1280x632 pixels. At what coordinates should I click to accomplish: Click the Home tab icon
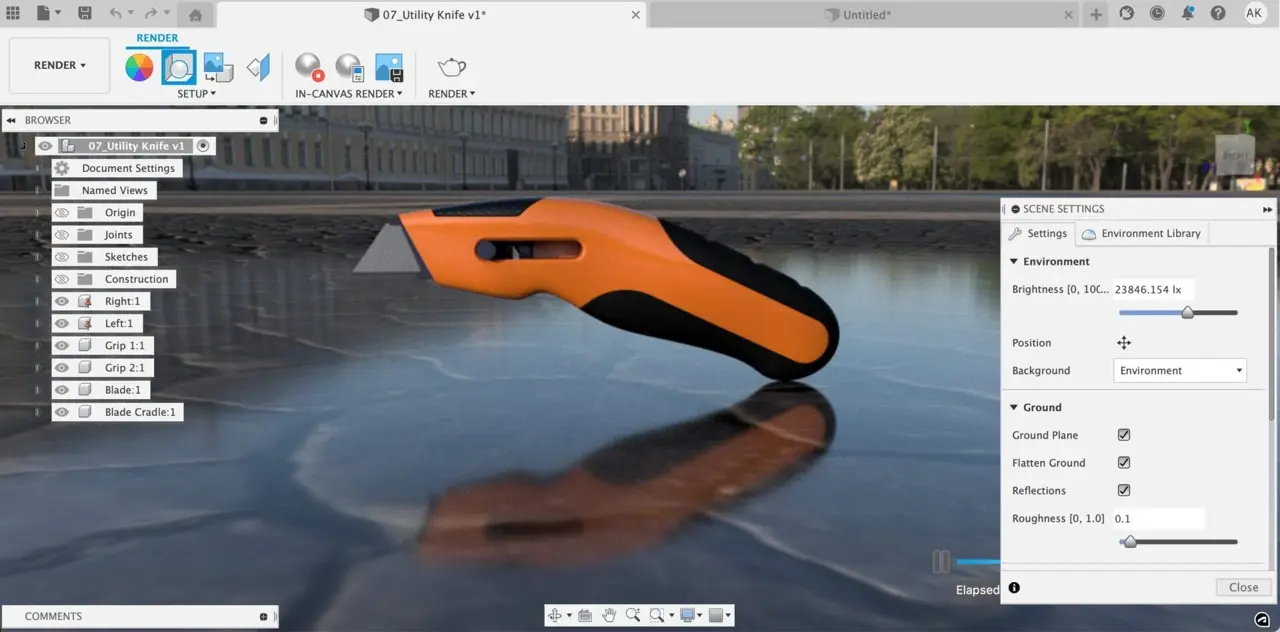195,15
